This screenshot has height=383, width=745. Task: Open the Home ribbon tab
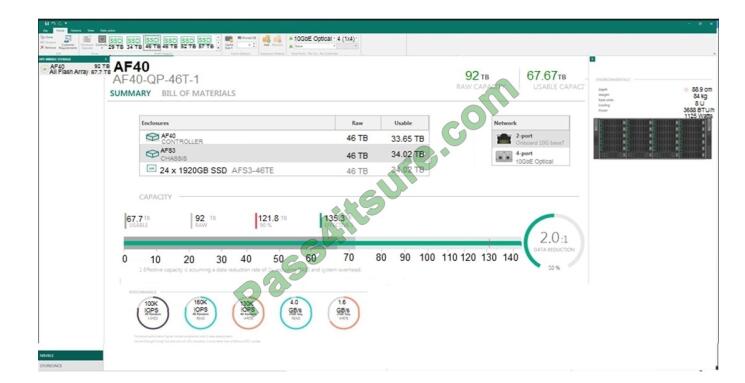coord(60,30)
